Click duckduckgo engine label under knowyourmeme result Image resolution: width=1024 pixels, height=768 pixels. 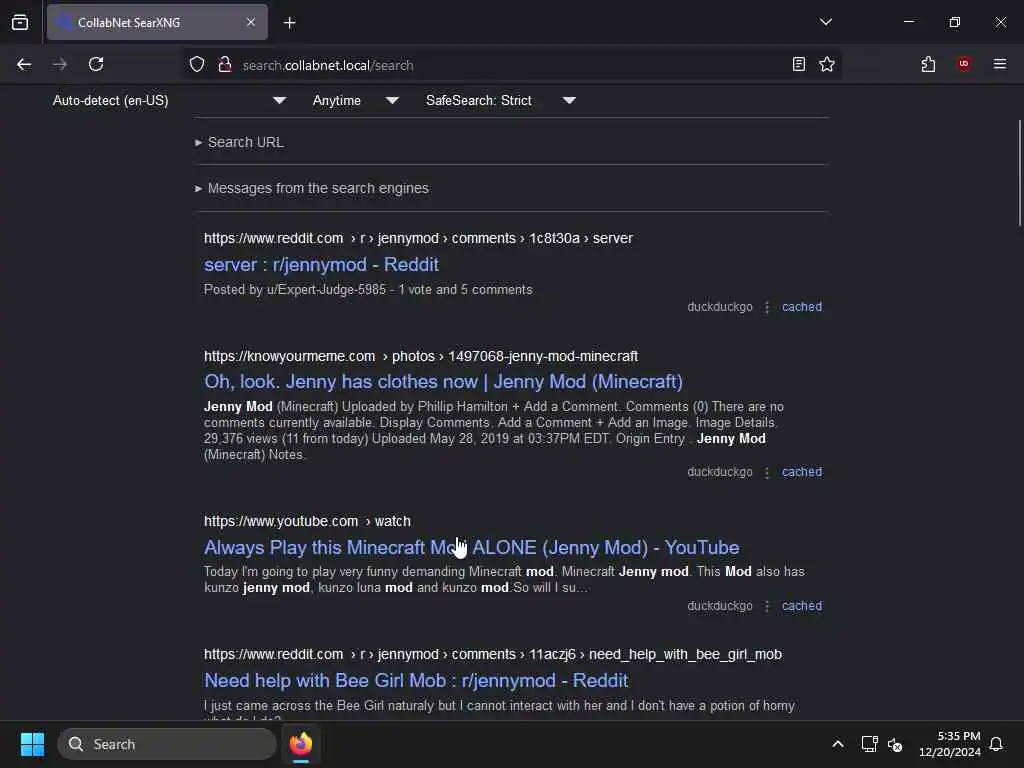point(720,472)
